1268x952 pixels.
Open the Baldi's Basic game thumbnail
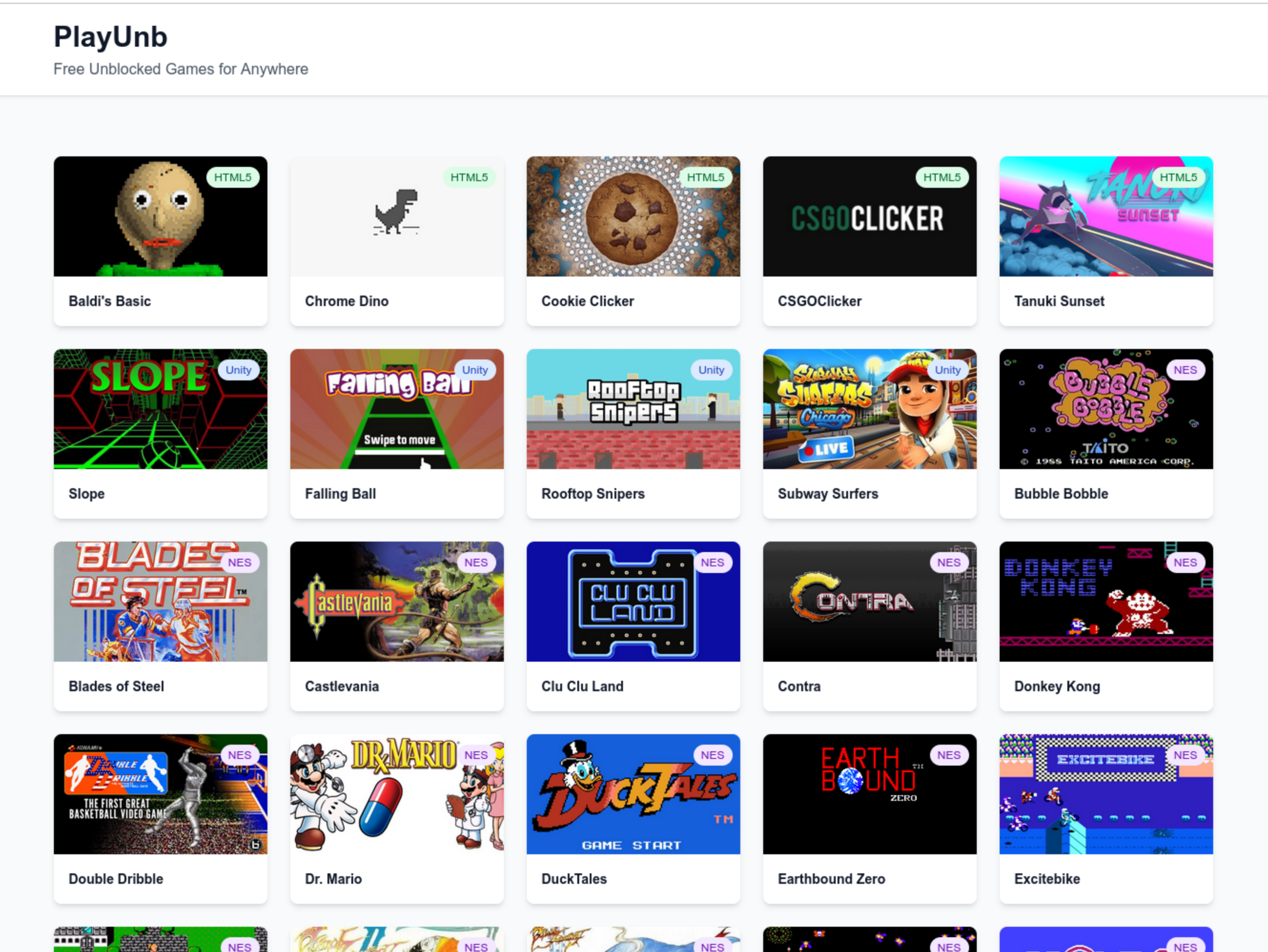pyautogui.click(x=161, y=216)
